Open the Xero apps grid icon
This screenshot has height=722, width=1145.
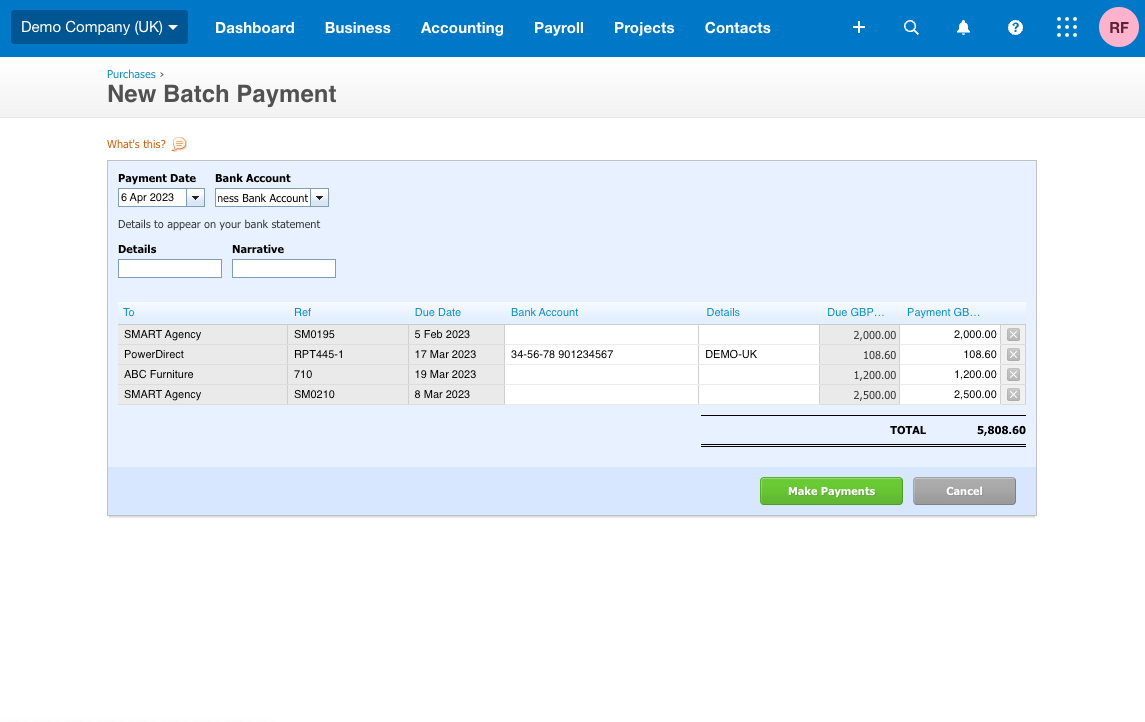click(1067, 27)
